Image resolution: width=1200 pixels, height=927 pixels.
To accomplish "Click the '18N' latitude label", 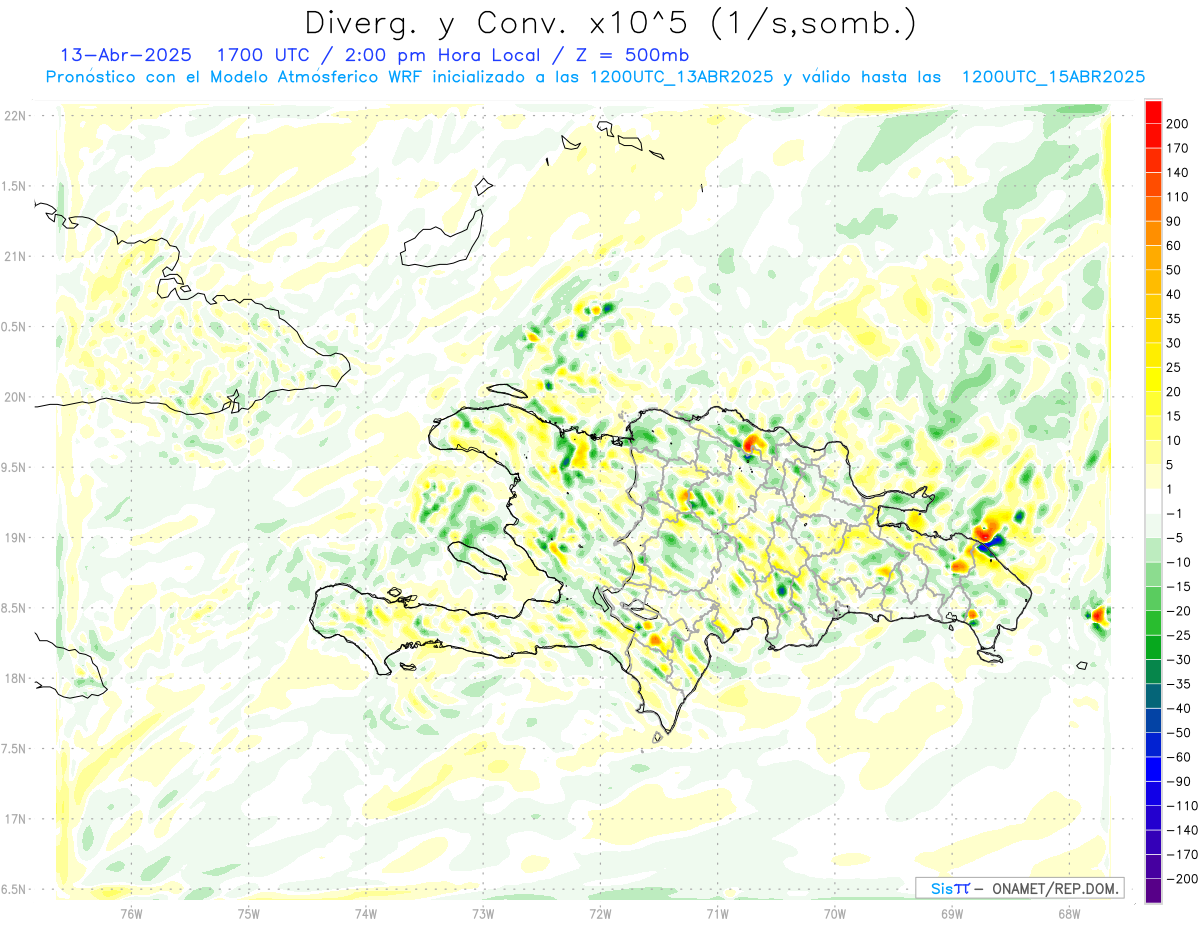I will point(15,679).
